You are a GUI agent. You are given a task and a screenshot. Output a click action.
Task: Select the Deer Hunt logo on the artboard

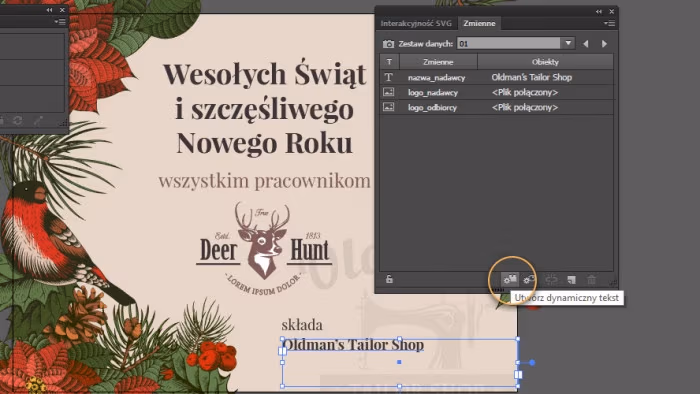pos(264,248)
